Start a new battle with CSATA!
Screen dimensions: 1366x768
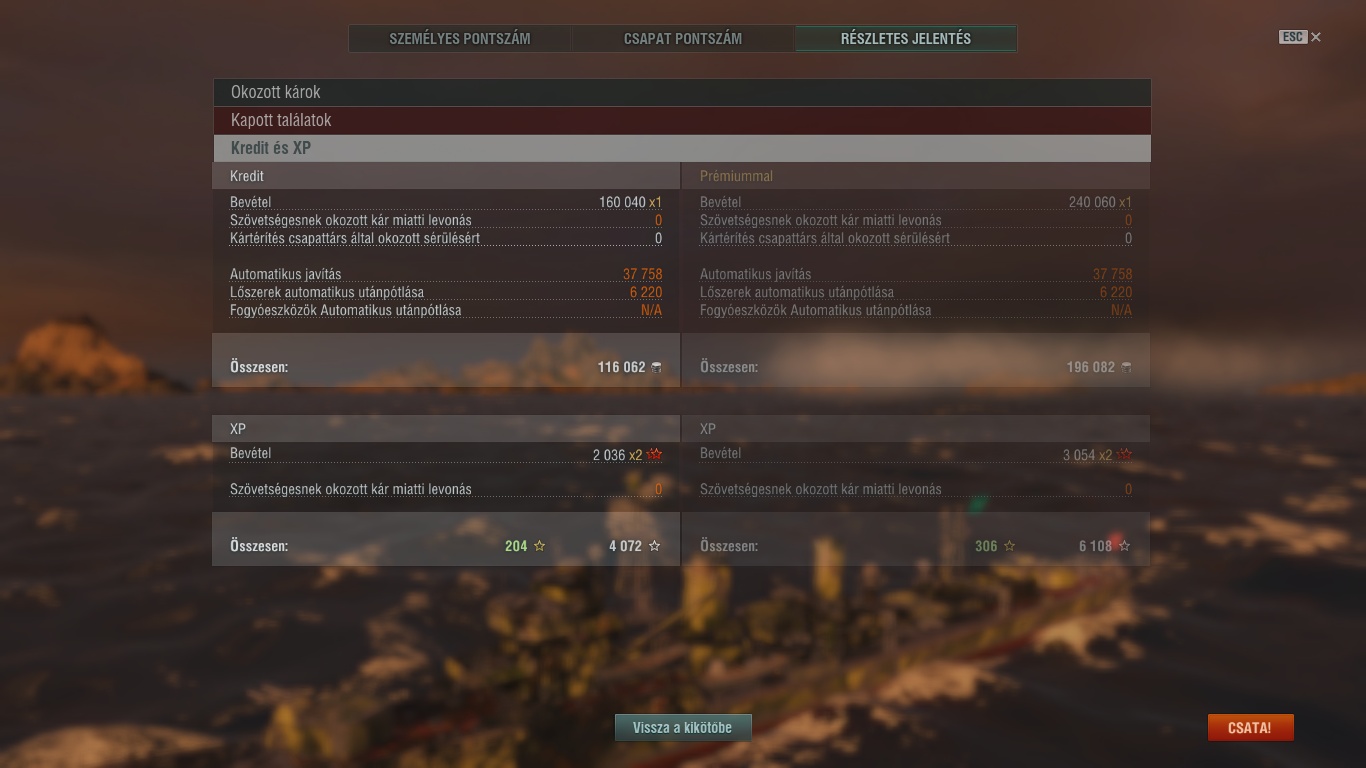pyautogui.click(x=1250, y=728)
